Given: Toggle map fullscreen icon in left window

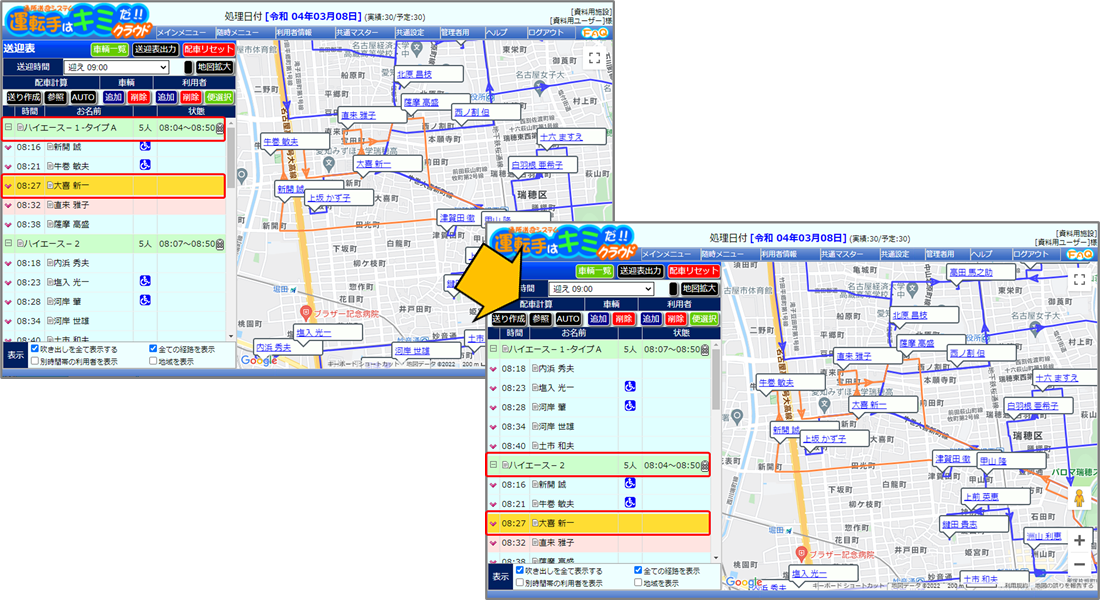Looking at the screenshot, I should tap(594, 58).
